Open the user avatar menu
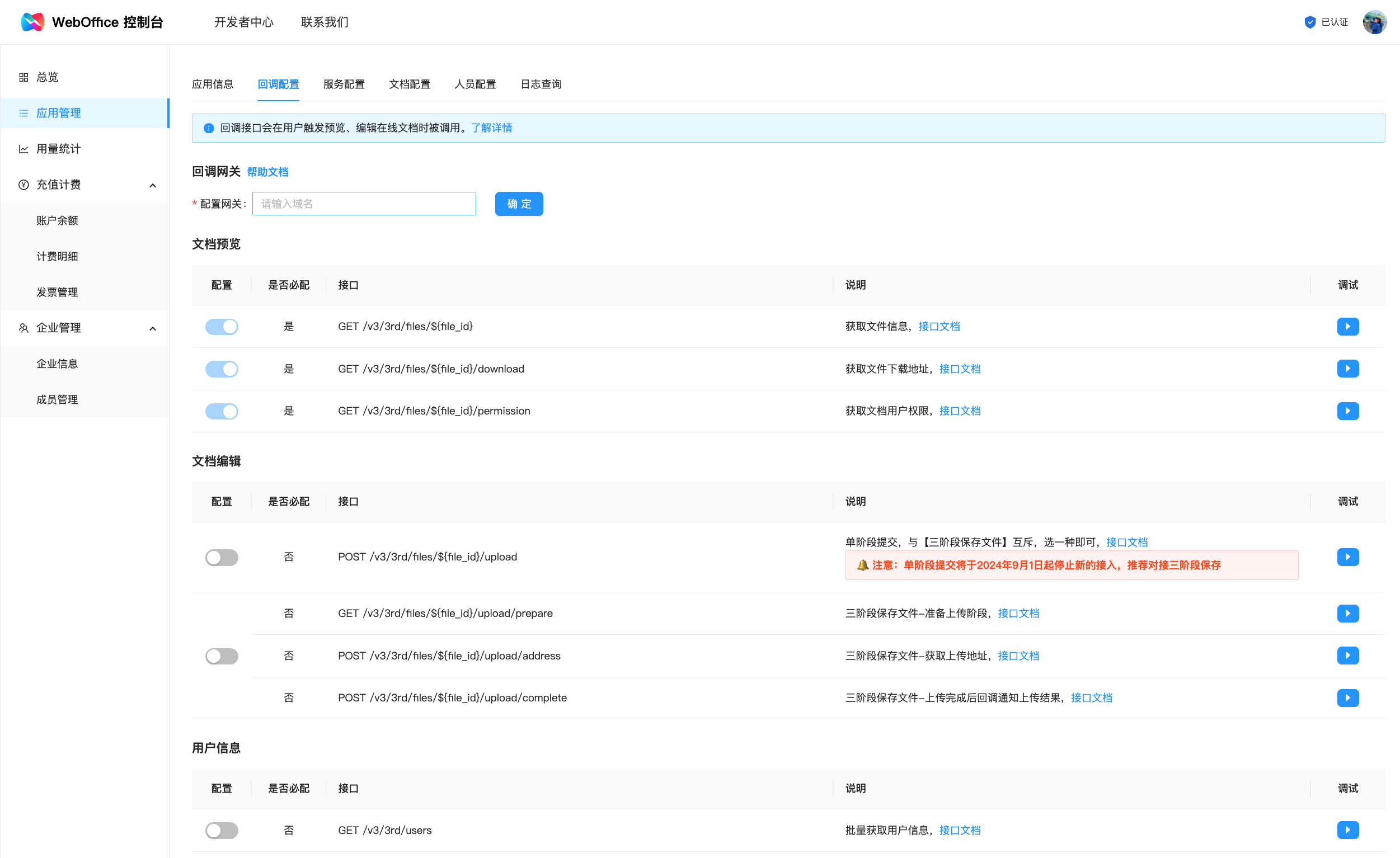This screenshot has width=1400, height=858. pyautogui.click(x=1374, y=22)
